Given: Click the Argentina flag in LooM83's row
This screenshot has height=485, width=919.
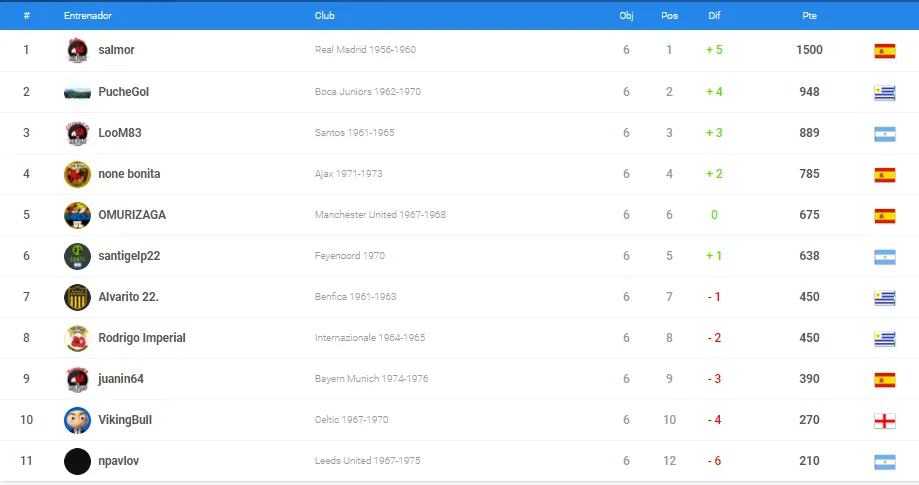Looking at the screenshot, I should (x=884, y=134).
